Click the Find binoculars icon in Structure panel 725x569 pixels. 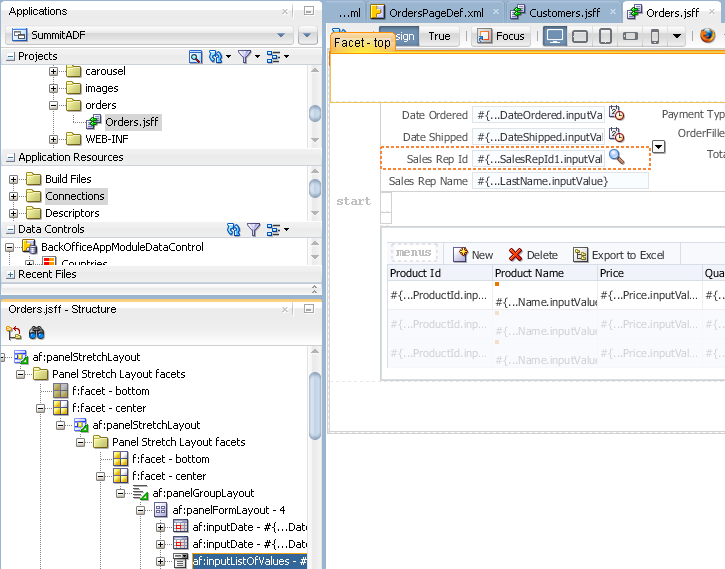[x=38, y=333]
